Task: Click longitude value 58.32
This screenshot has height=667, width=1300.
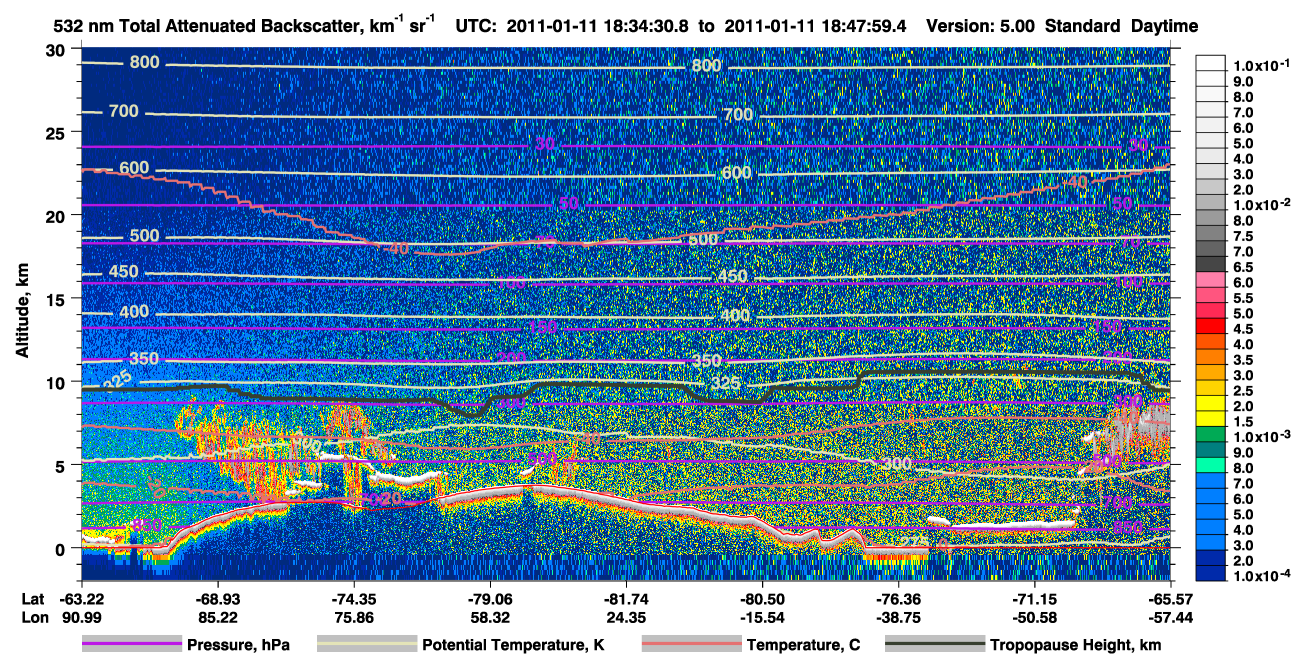Action: pyautogui.click(x=490, y=616)
